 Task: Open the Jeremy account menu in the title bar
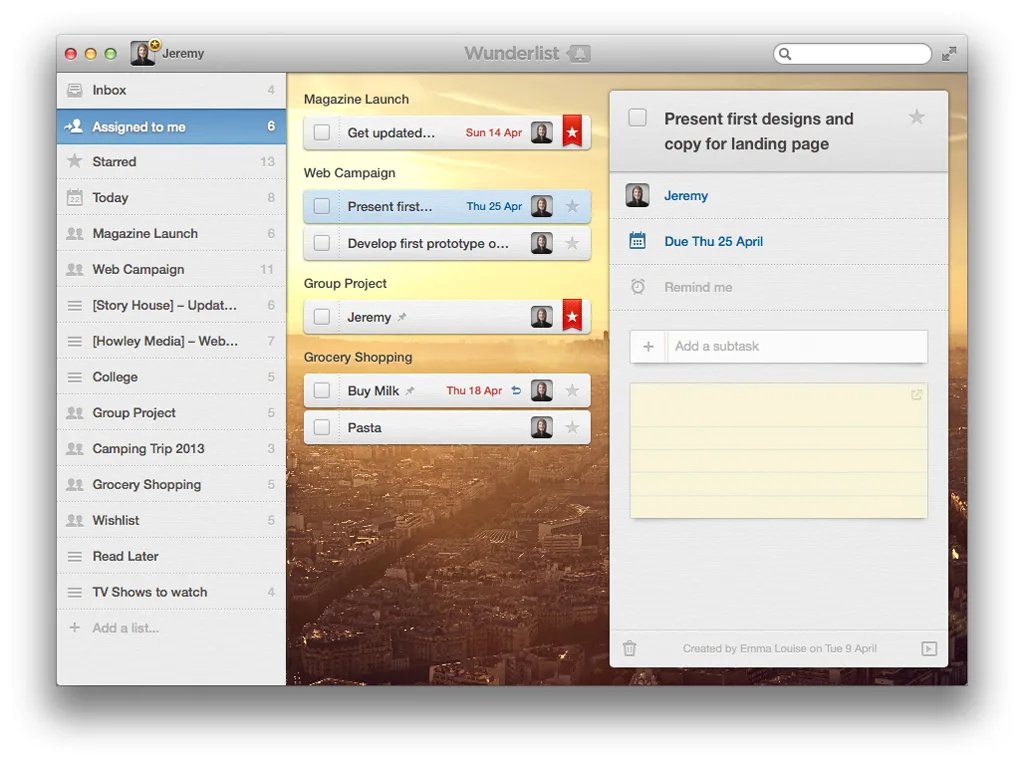pos(167,53)
